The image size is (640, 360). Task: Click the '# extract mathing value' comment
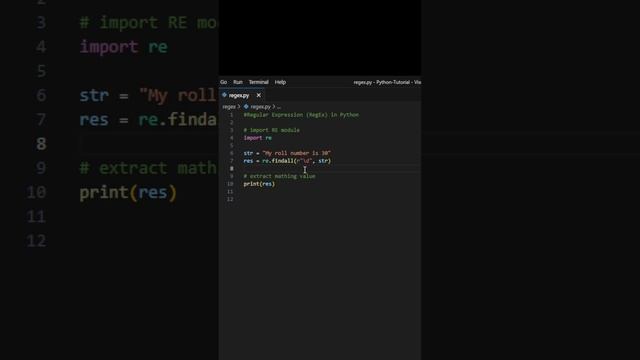(x=279, y=176)
